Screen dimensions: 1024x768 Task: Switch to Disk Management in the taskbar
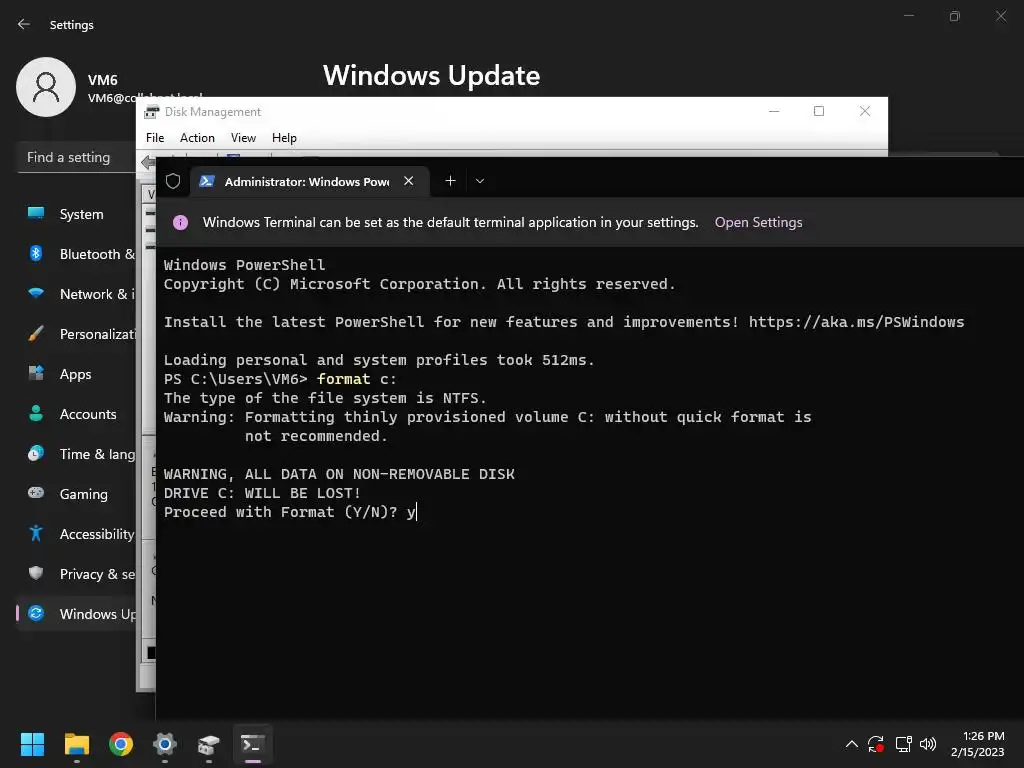point(208,744)
